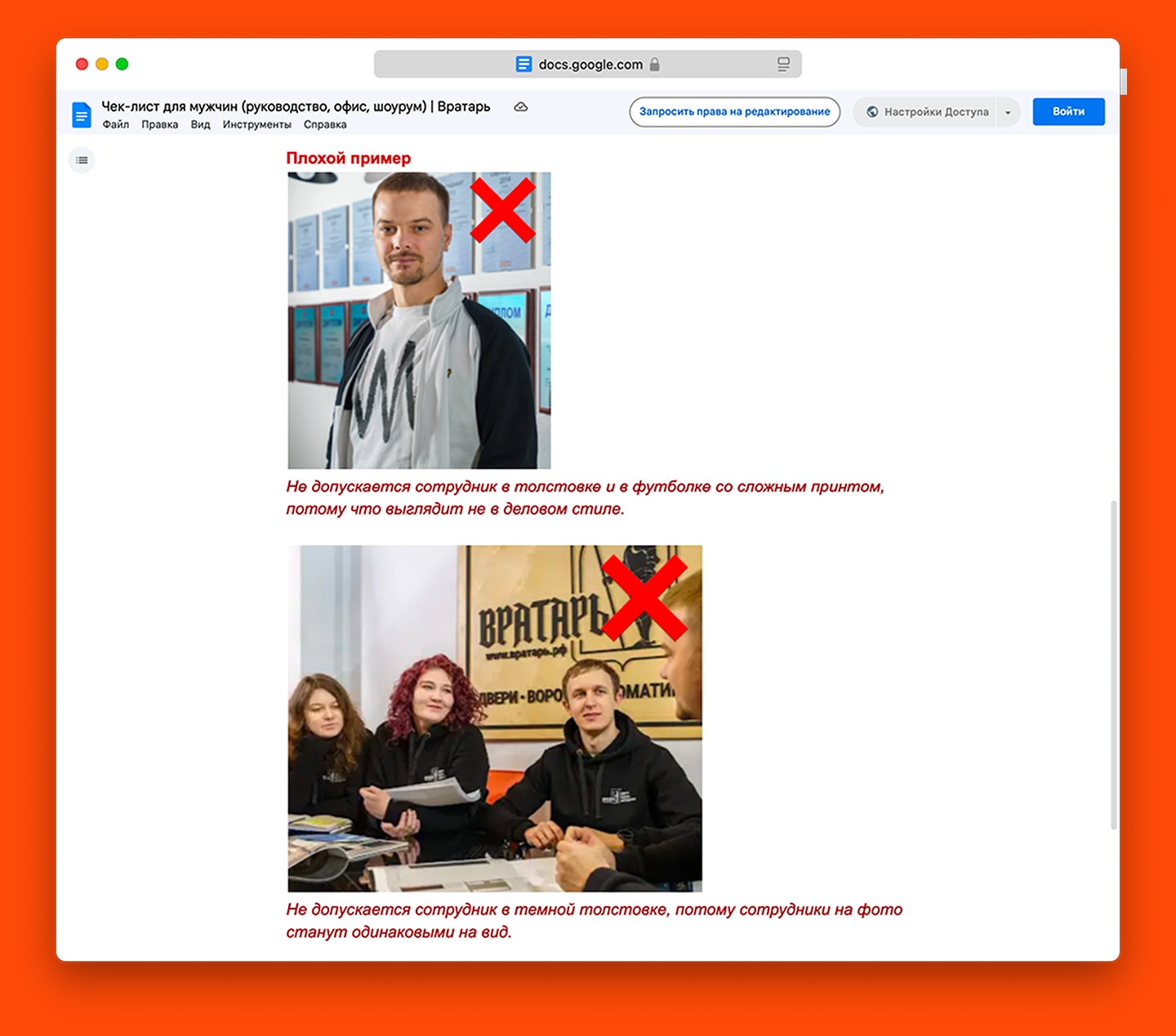
Task: Show the document outline sidebar
Action: [x=82, y=160]
